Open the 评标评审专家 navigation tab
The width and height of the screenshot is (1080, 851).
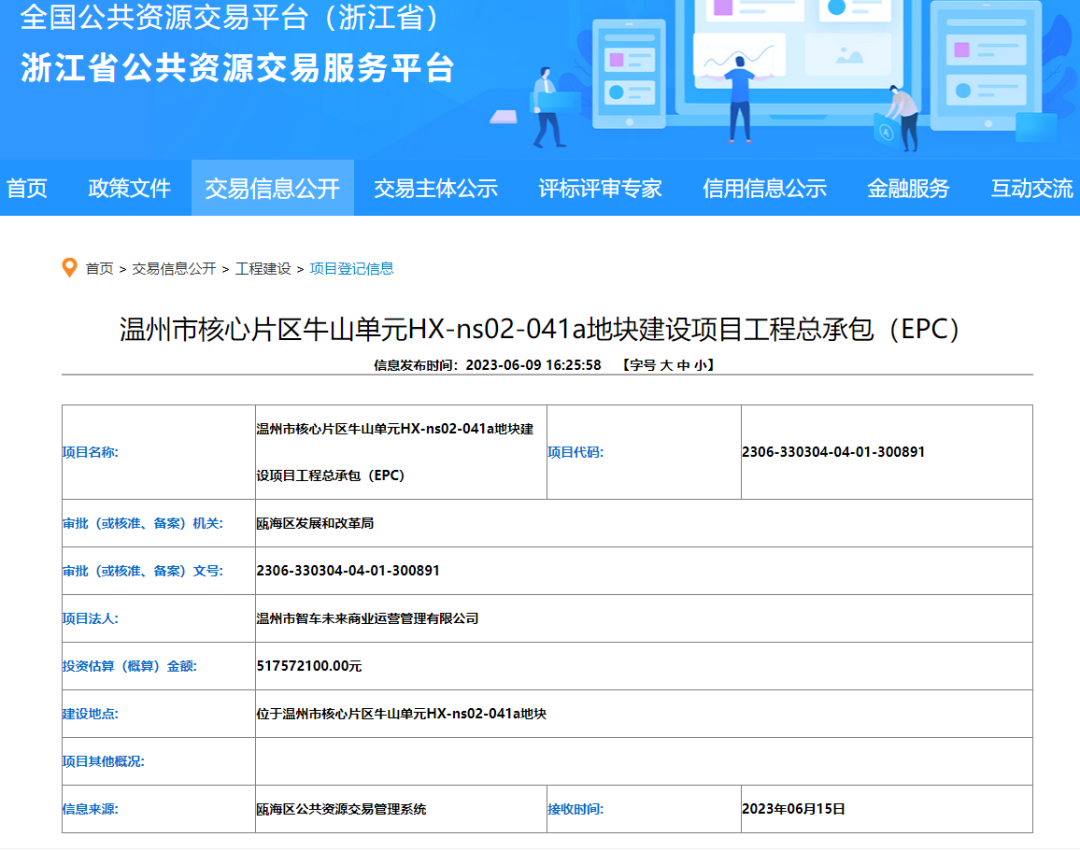(600, 188)
